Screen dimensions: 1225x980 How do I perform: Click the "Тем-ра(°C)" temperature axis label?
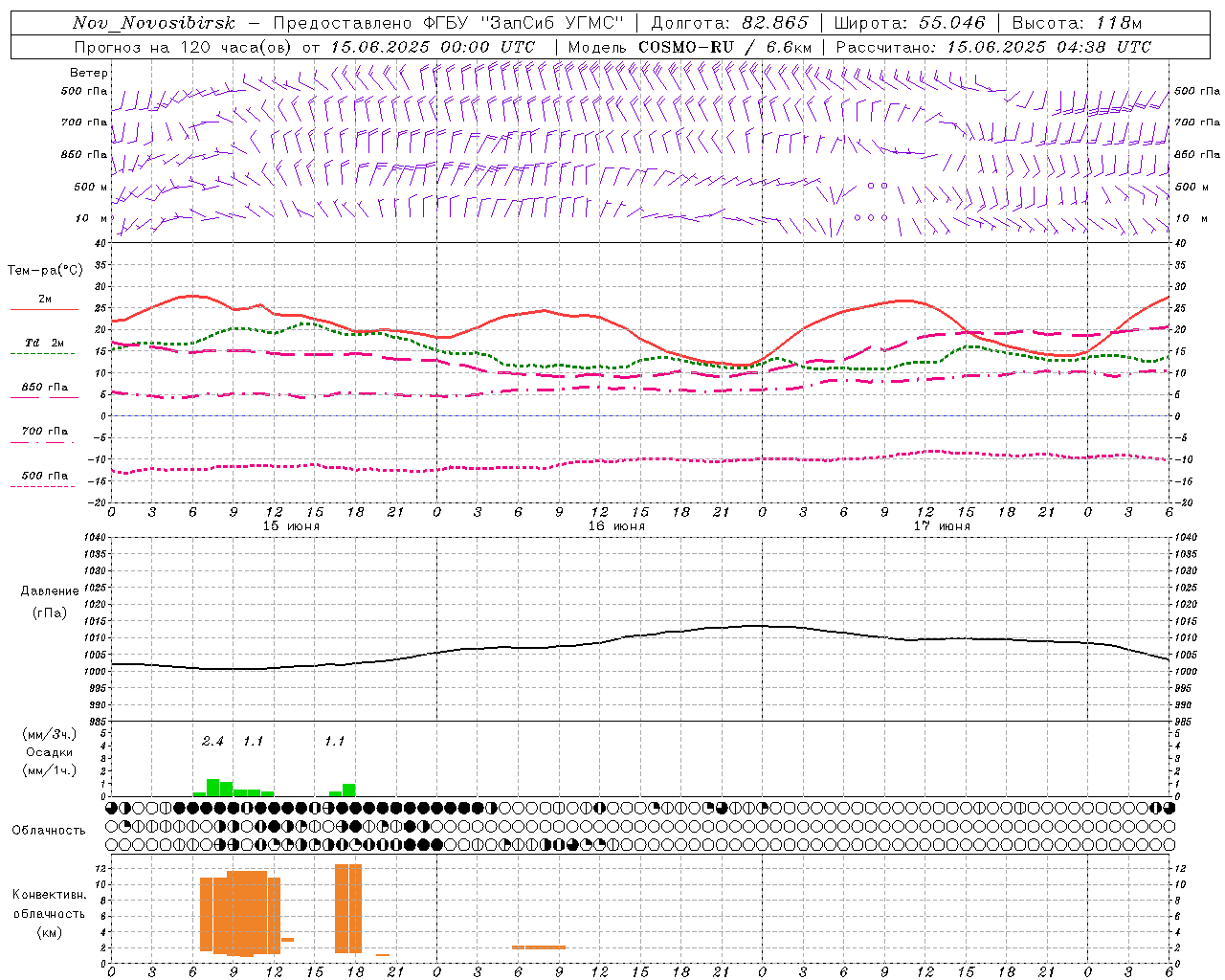[45, 271]
